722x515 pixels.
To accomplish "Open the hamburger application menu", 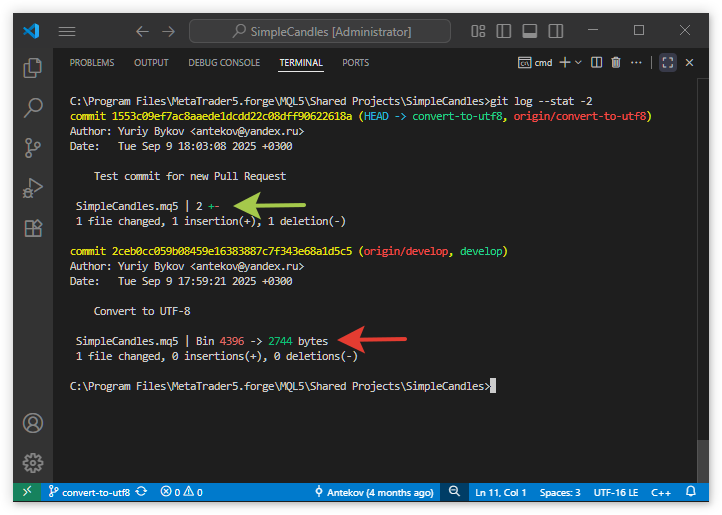I will point(67,31).
